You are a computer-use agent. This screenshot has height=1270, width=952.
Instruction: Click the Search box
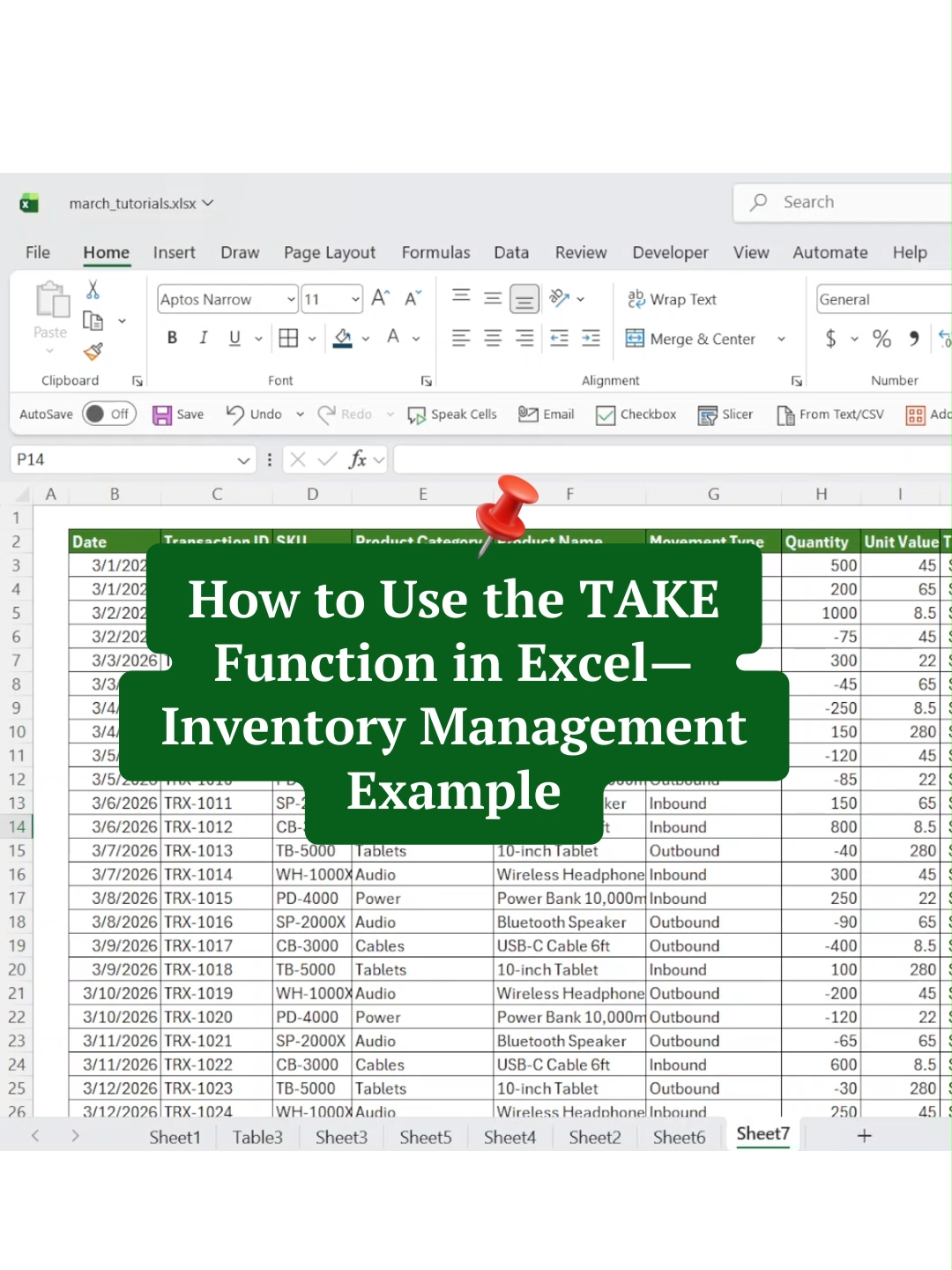pos(843,203)
